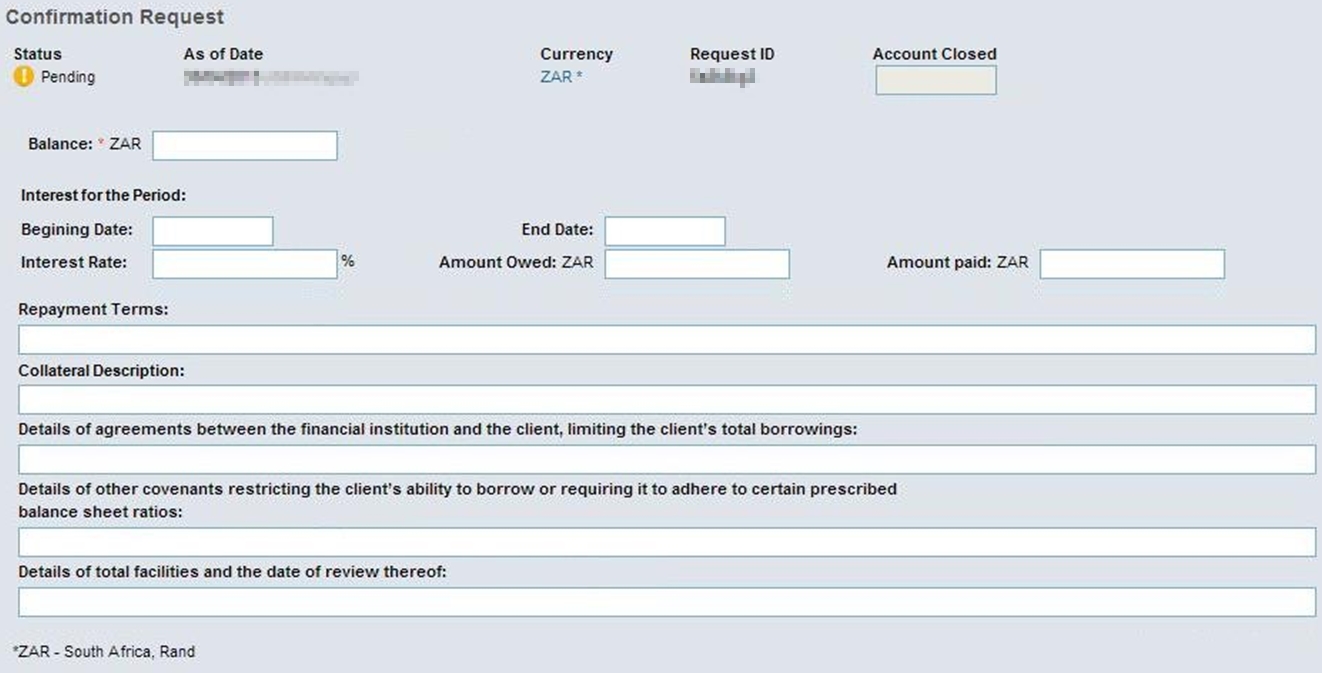Click the Status label
Image resolution: width=1322 pixels, height=673 pixels.
coord(37,54)
